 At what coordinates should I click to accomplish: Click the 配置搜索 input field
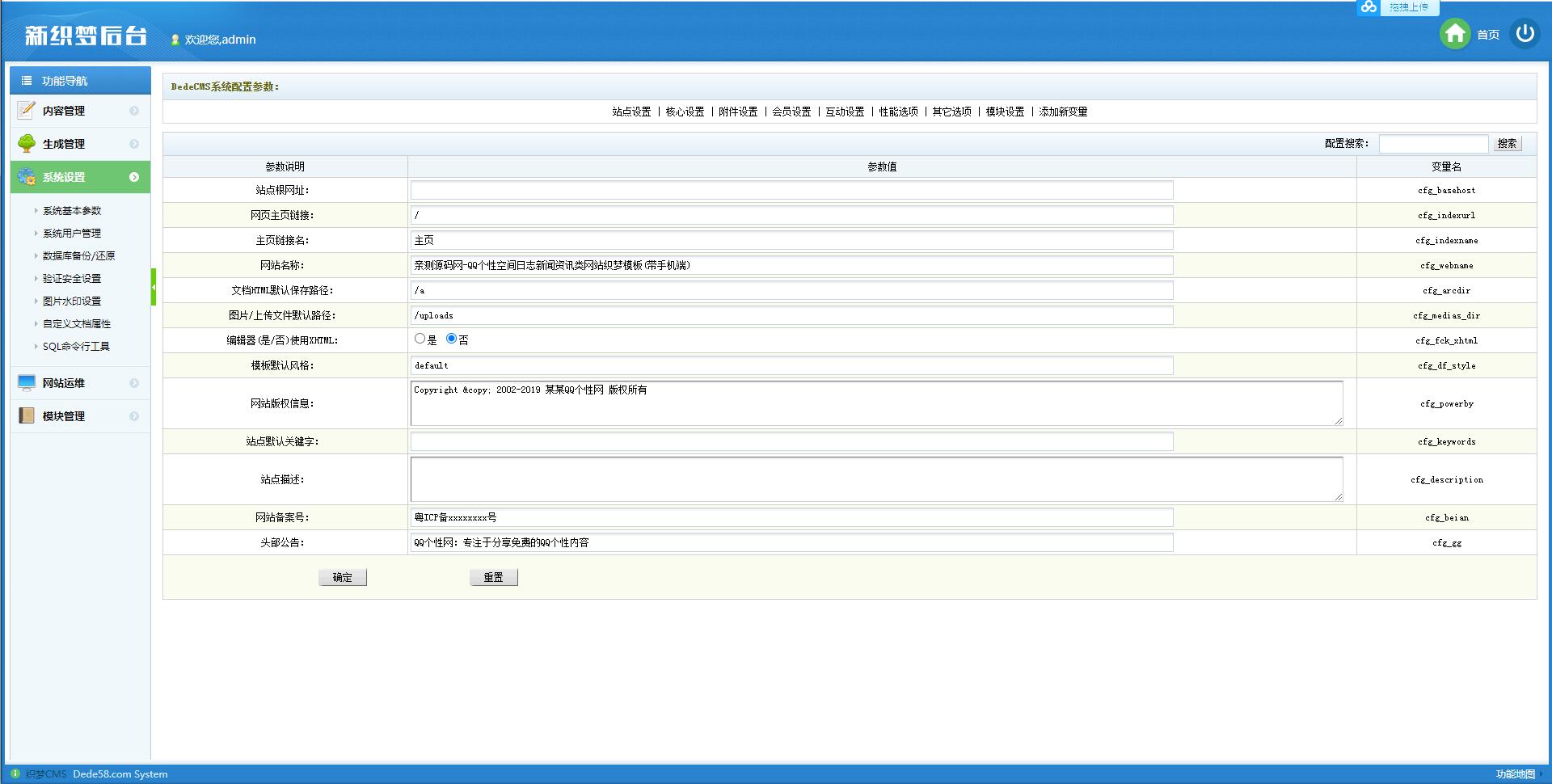pos(1433,143)
